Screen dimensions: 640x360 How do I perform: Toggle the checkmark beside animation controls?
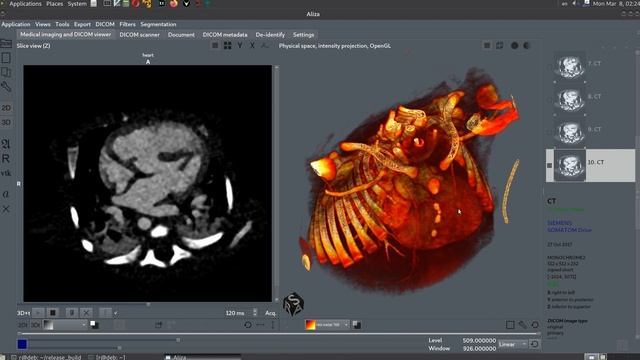point(116,313)
